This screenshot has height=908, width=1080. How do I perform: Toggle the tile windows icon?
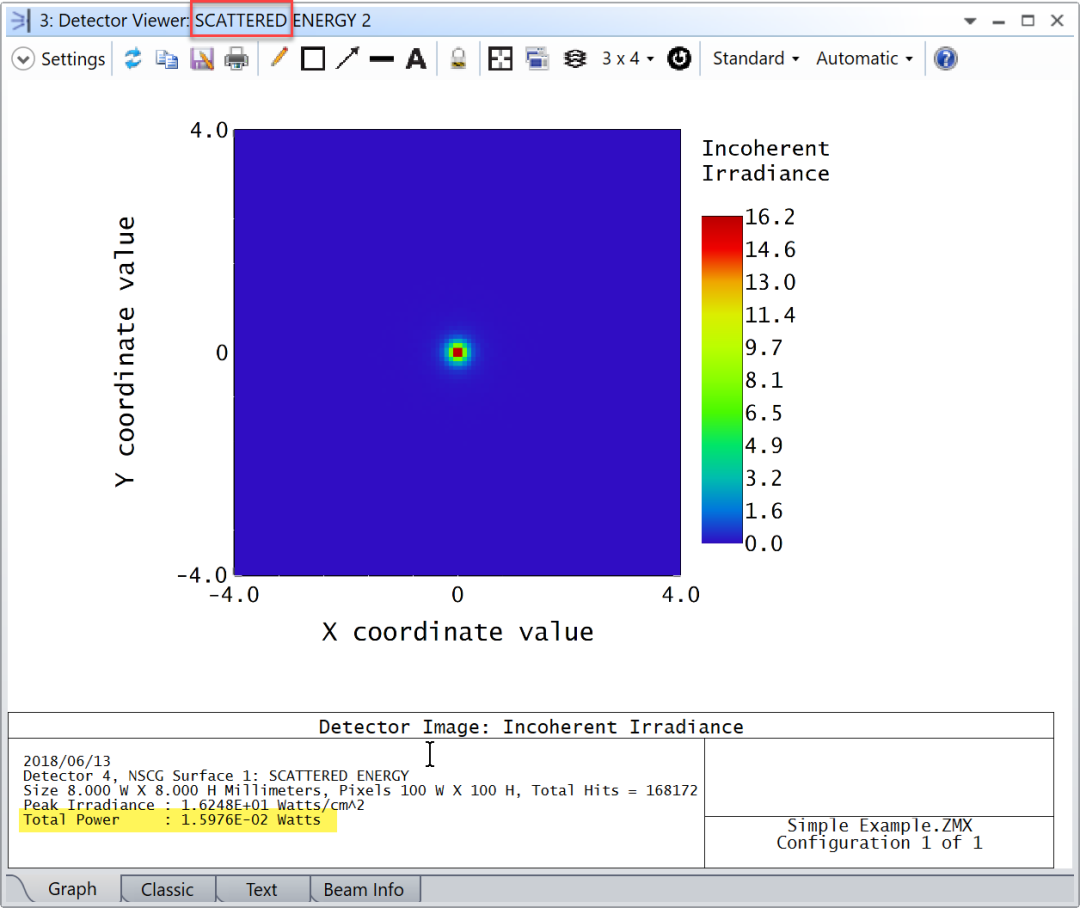(x=500, y=58)
